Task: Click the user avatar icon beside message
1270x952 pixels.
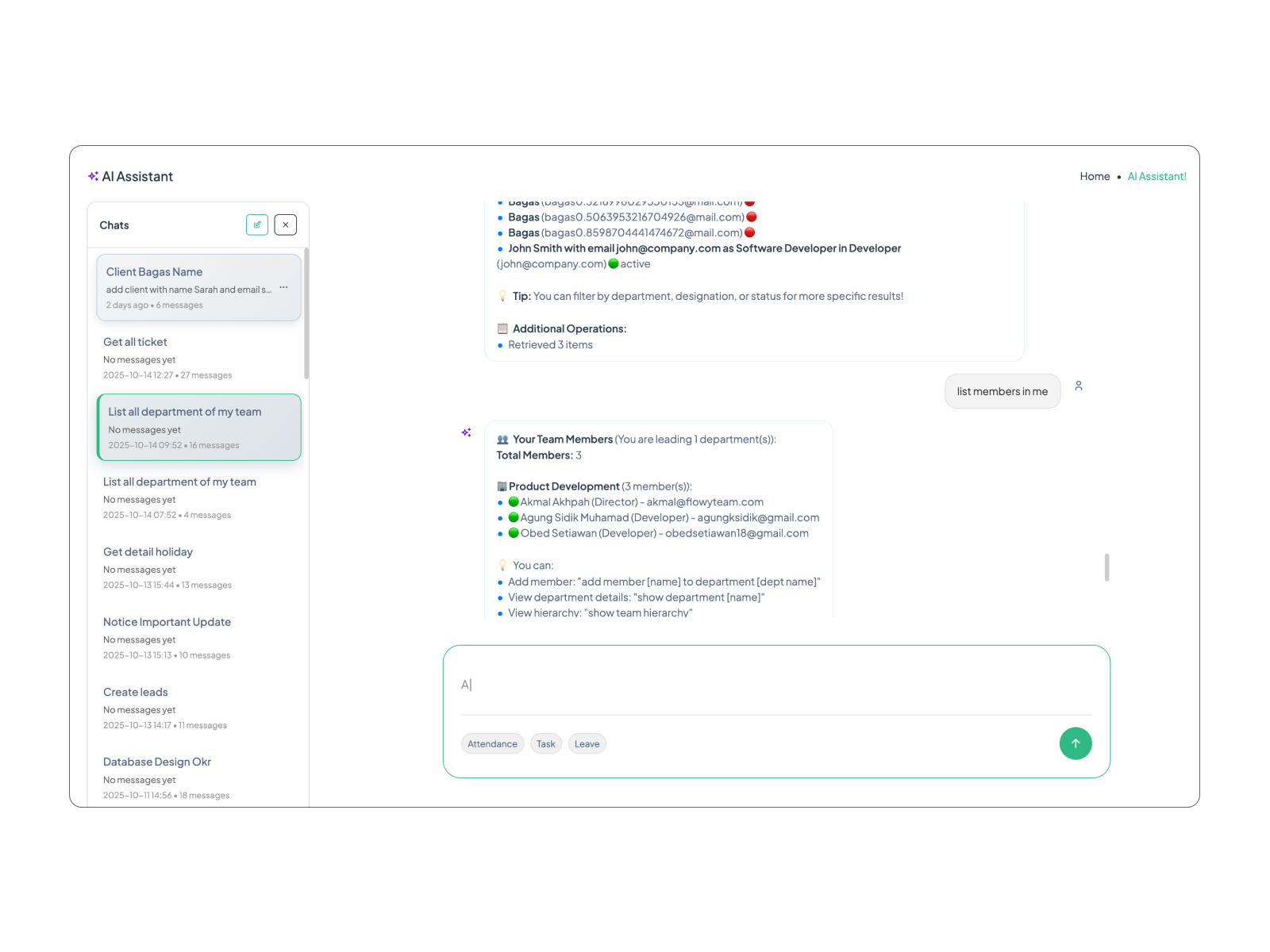Action: tap(1079, 386)
